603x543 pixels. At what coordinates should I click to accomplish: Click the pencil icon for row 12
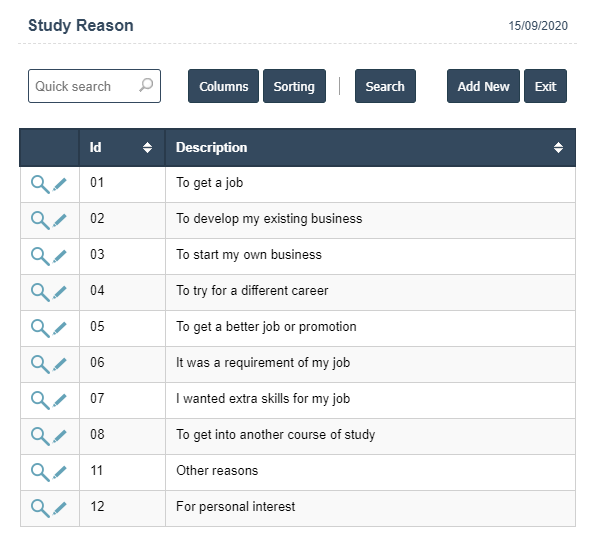point(60,508)
